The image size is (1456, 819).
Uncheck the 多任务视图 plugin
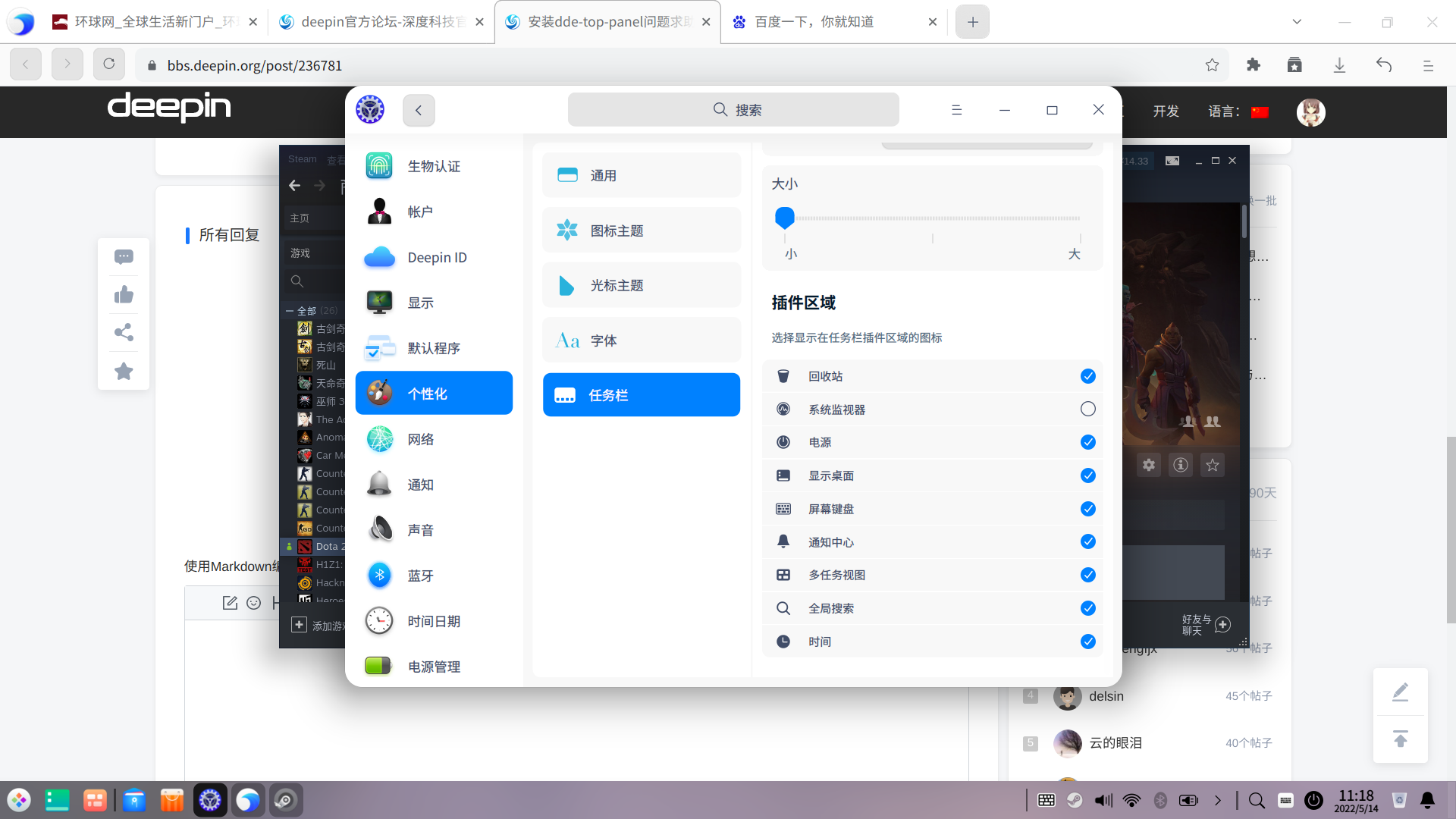click(x=1087, y=575)
